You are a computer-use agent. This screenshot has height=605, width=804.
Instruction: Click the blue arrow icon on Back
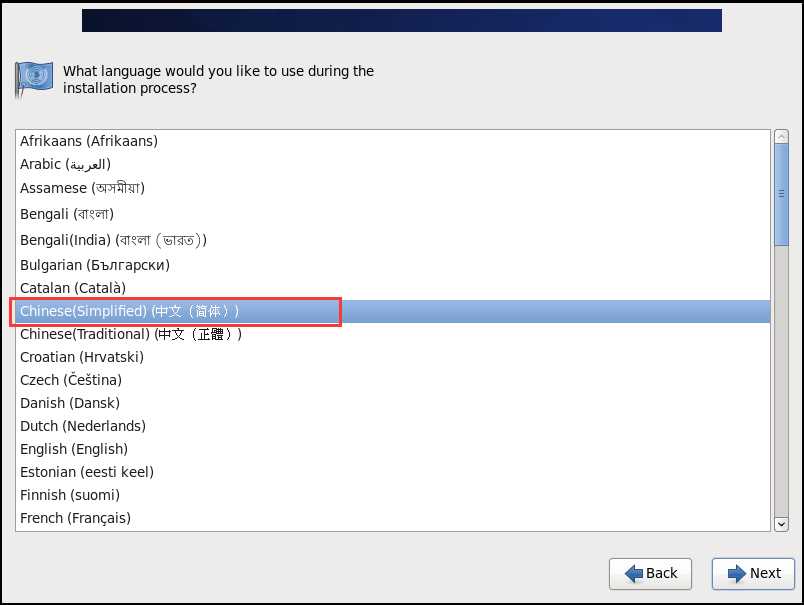[x=634, y=573]
